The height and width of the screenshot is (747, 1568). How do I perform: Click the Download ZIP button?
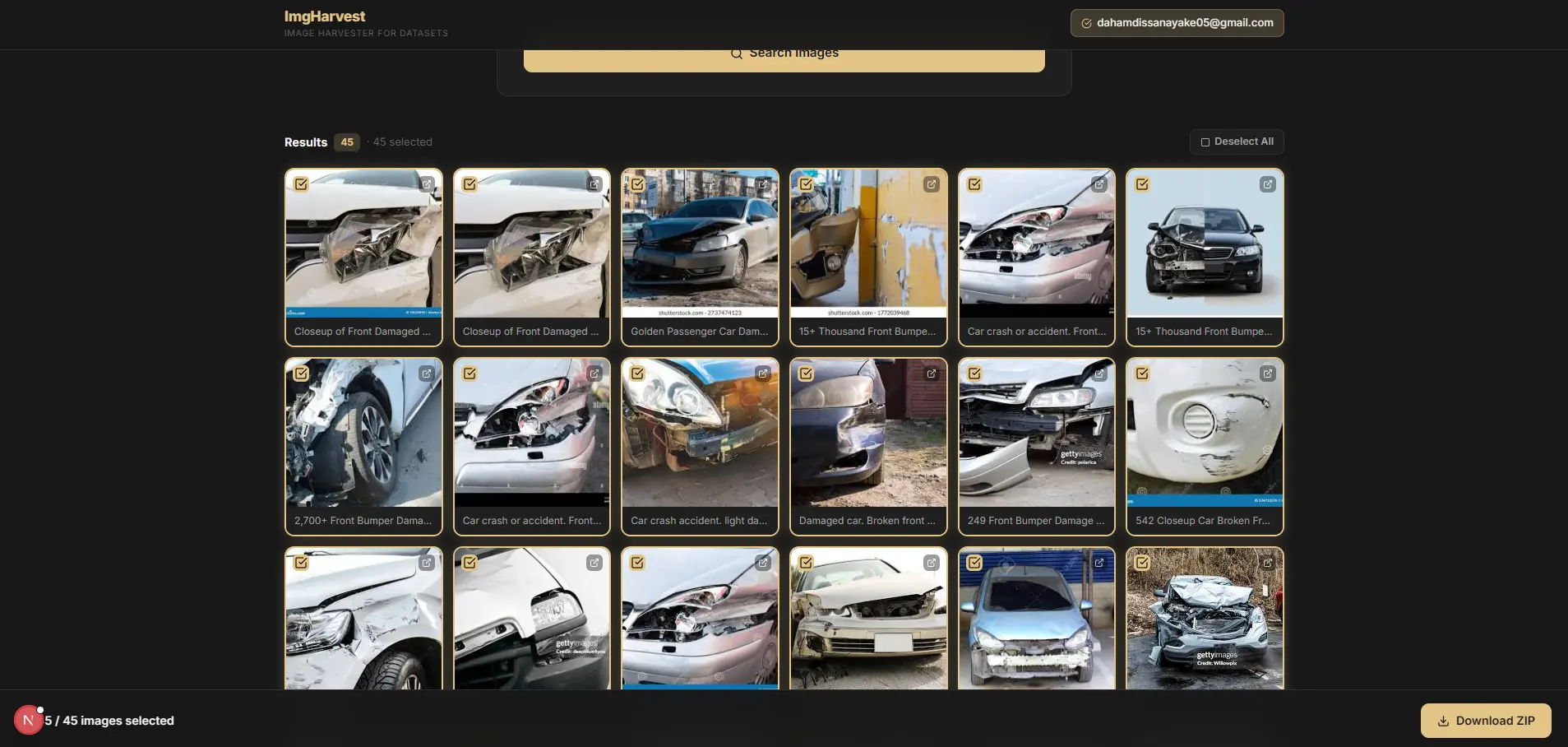(1485, 721)
